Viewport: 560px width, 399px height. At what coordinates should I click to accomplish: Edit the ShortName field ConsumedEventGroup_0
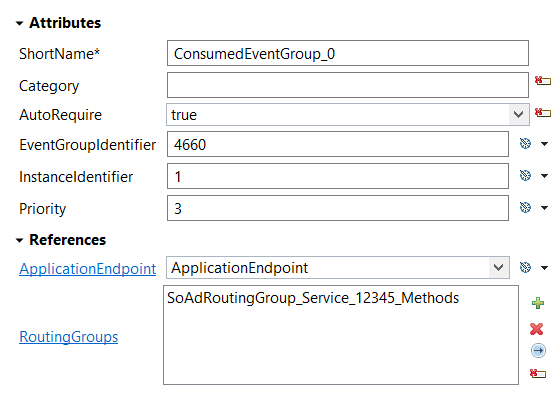pos(348,53)
